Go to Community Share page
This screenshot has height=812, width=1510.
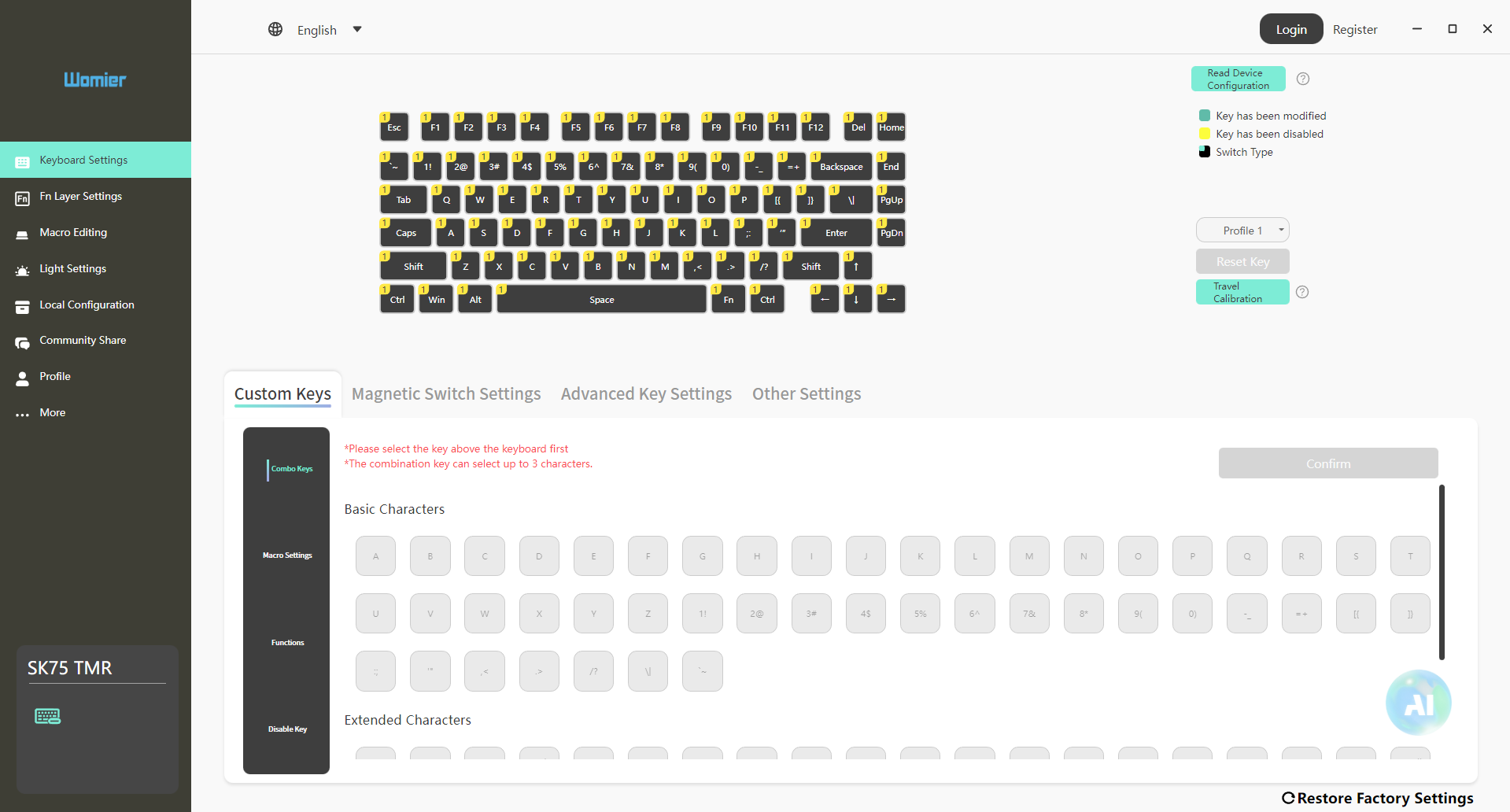[x=83, y=341]
